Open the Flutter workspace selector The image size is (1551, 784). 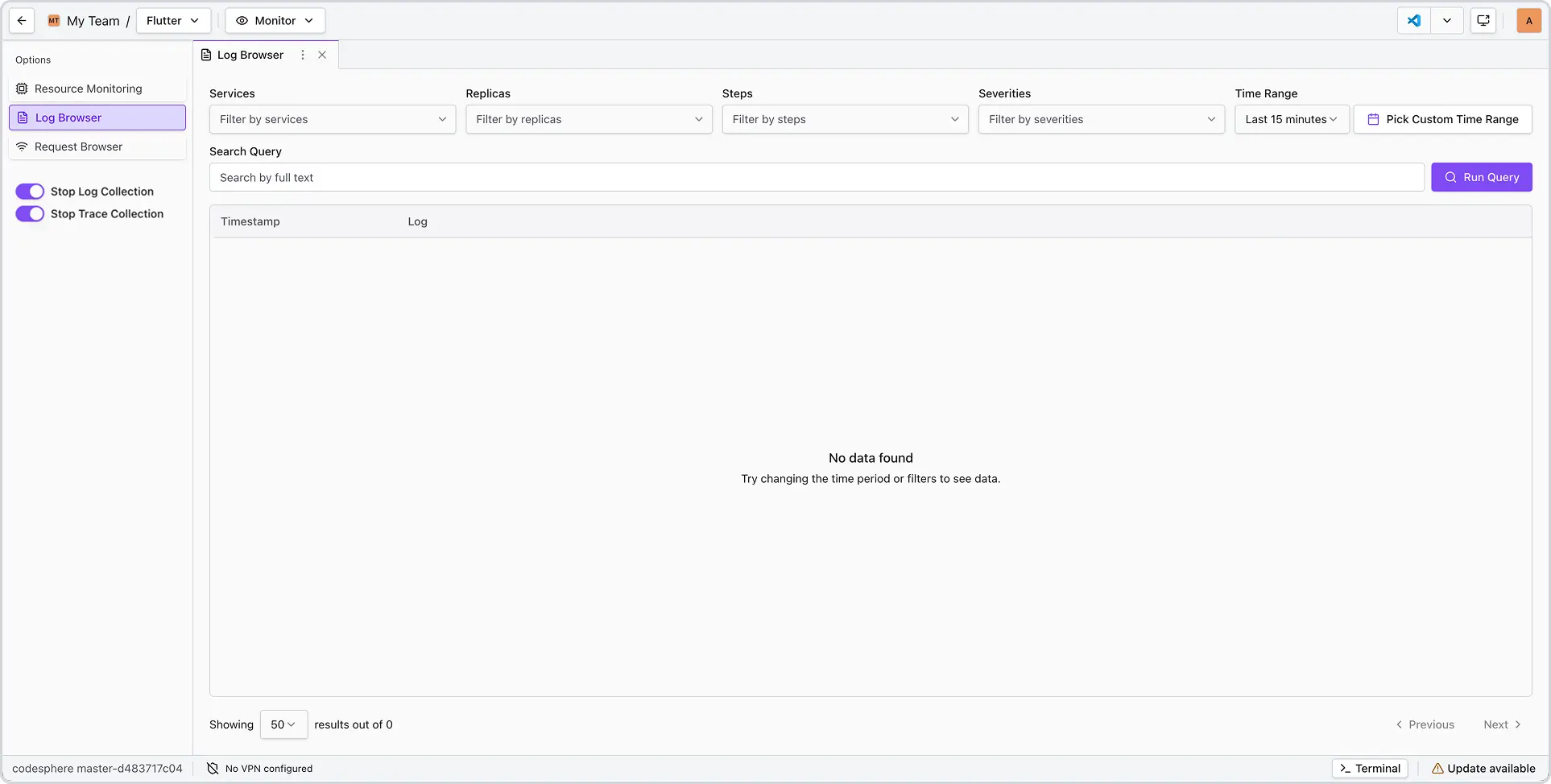(173, 20)
